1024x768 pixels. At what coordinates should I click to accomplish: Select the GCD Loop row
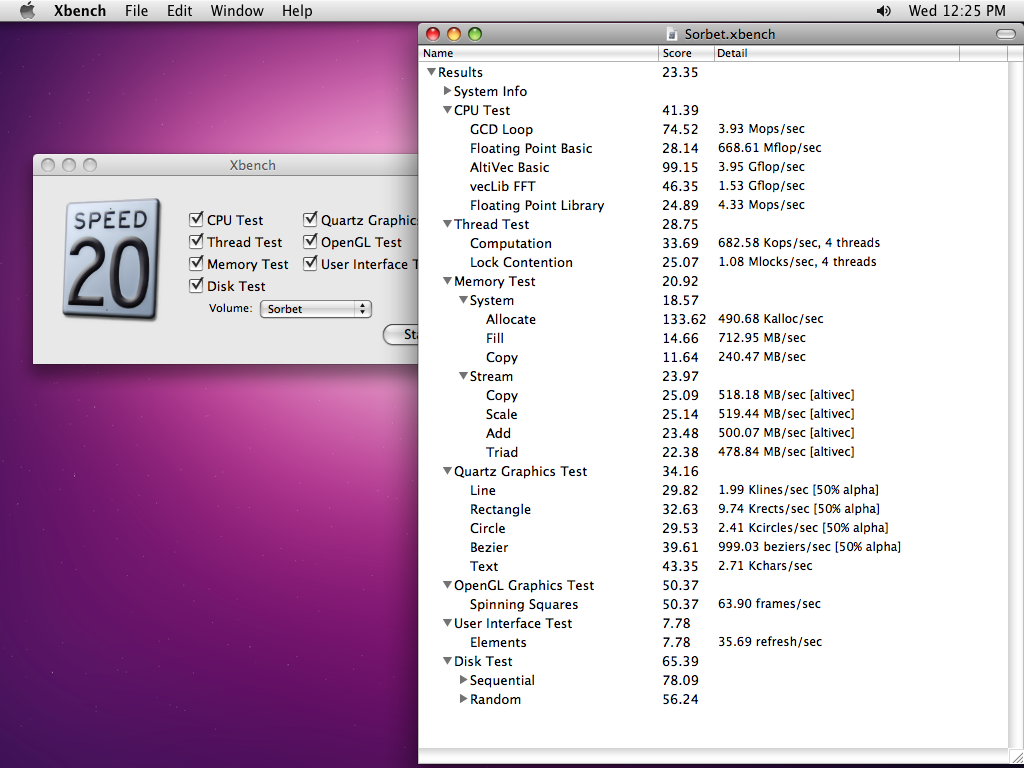click(x=713, y=129)
